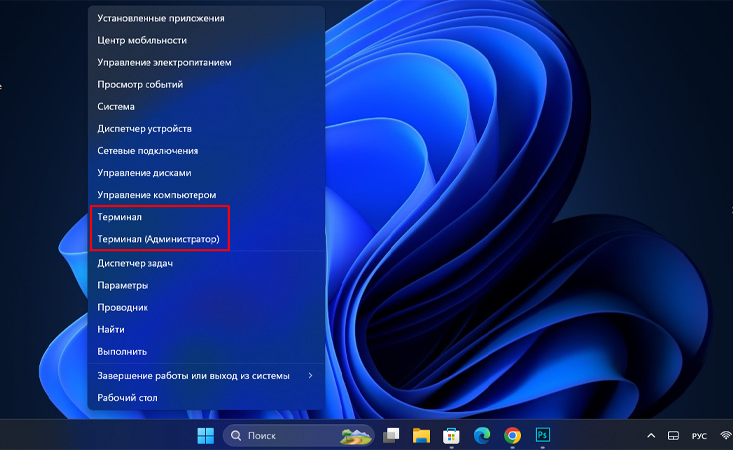Launch File Explorer from the taskbar
The height and width of the screenshot is (450, 733).
tap(421, 436)
